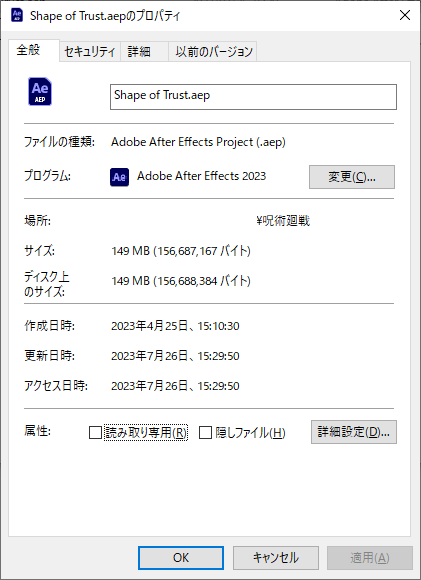Close the properties dialog with X

(x=405, y=15)
